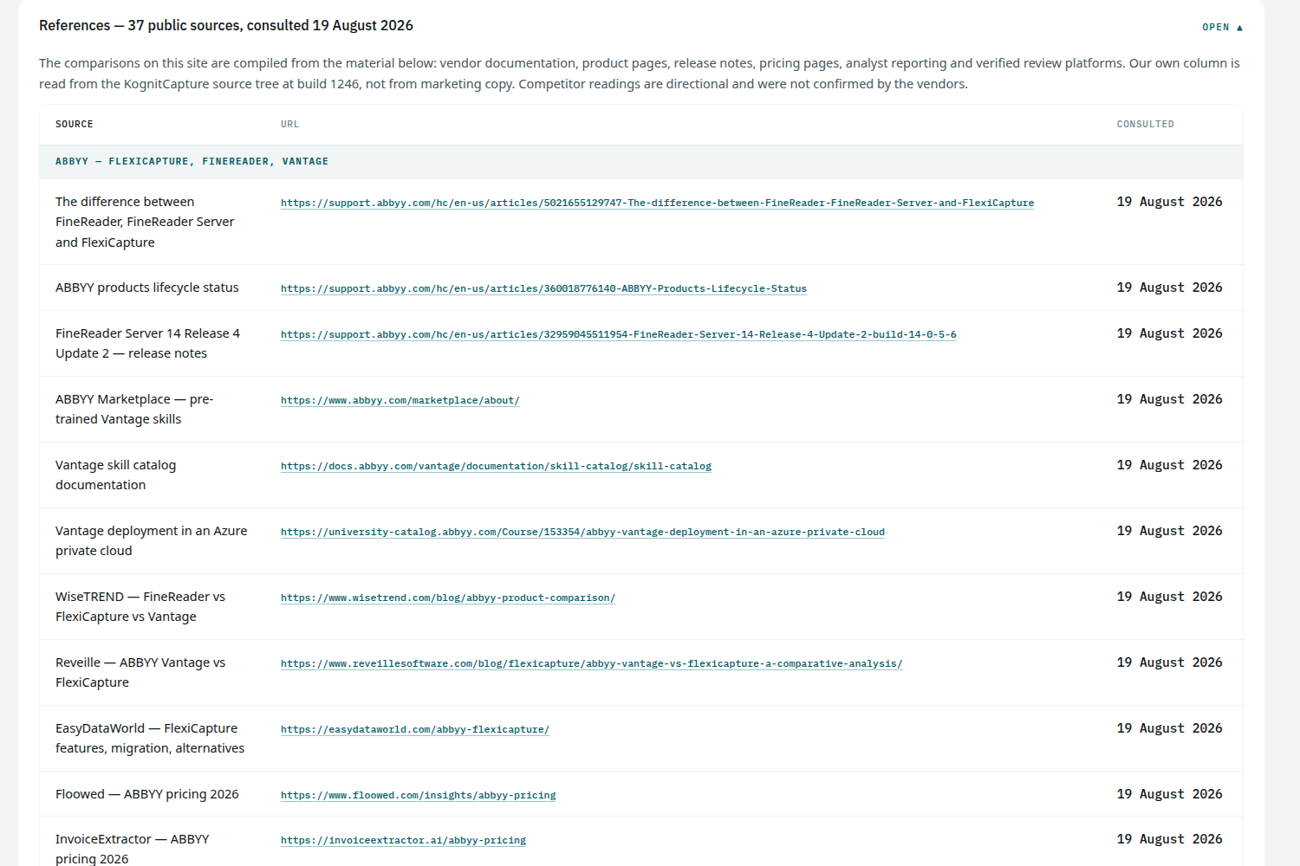Viewport: 1300px width, 866px height.
Task: Click the CONSULTED column header
Action: tap(1145, 124)
